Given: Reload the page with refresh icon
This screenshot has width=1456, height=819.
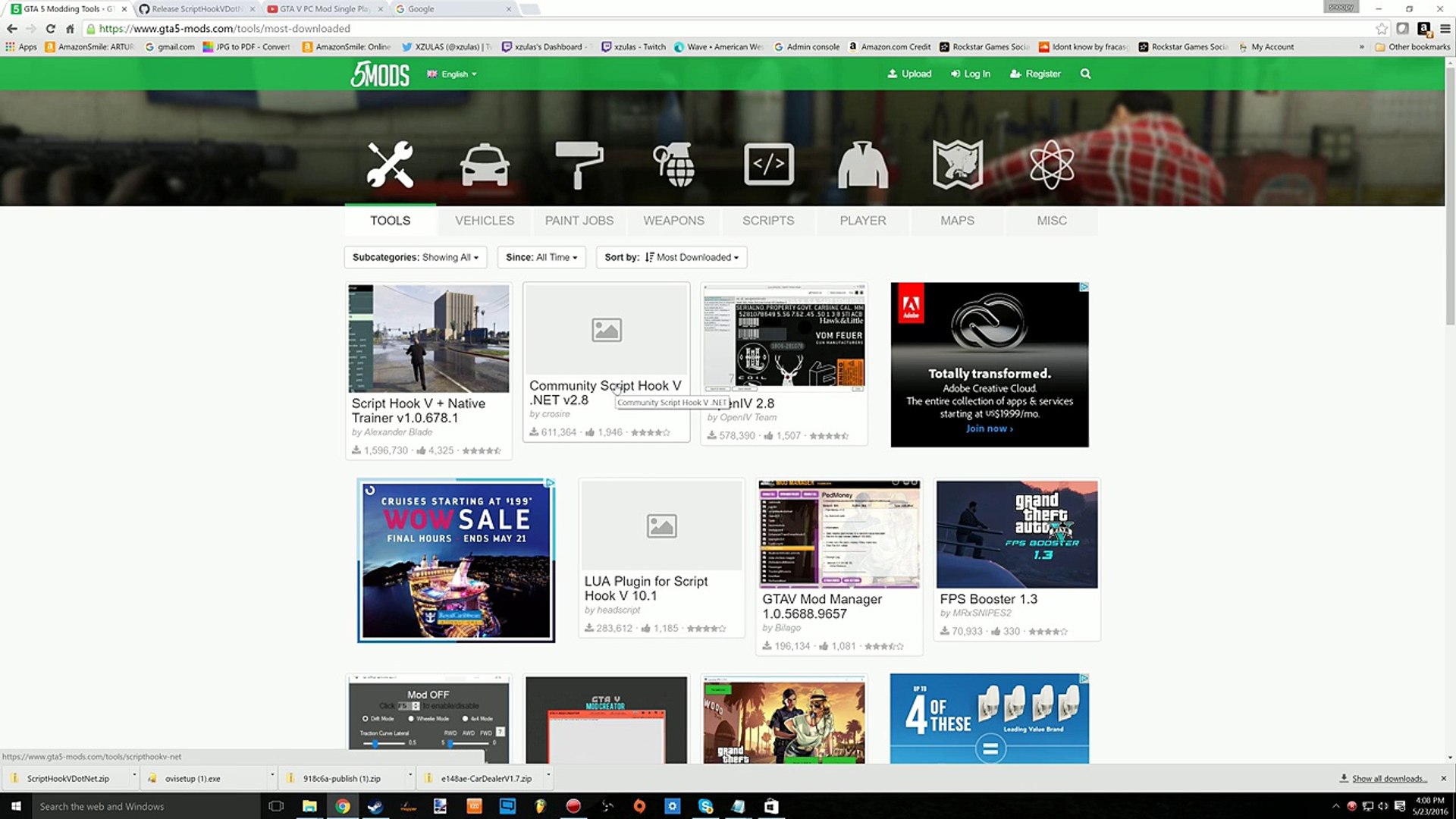Looking at the screenshot, I should [50, 29].
